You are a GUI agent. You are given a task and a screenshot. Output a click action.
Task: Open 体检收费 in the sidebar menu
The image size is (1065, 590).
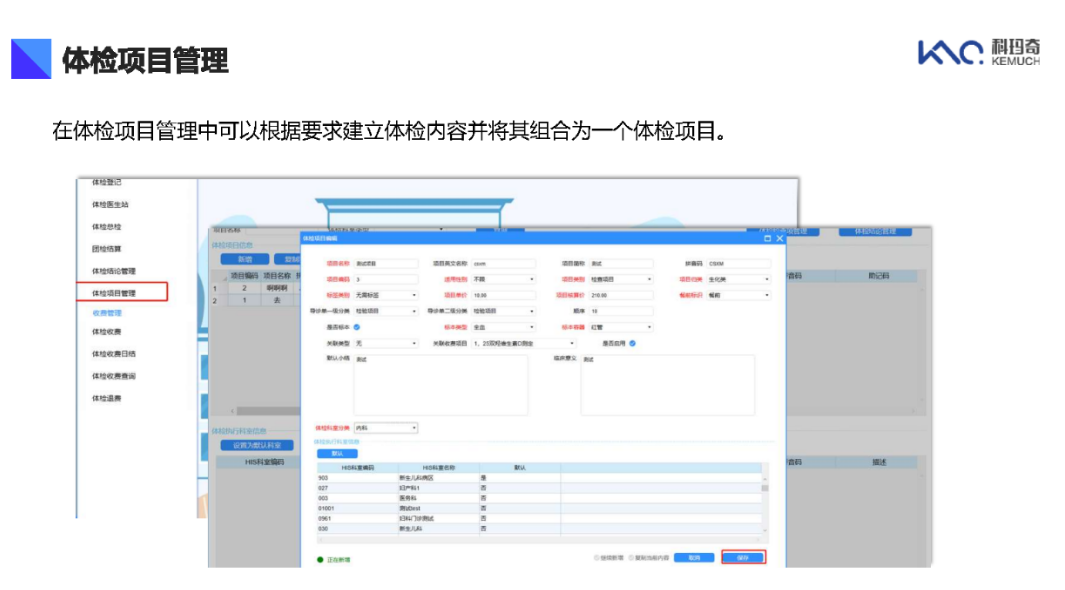106,331
